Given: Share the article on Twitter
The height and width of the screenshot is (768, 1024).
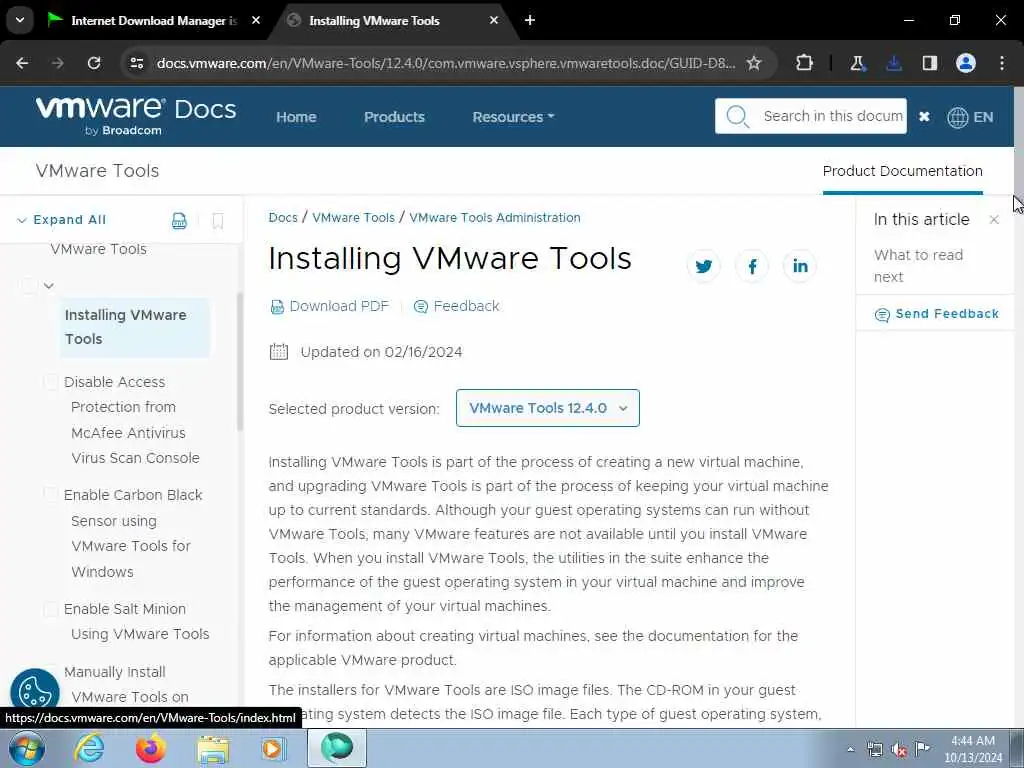Looking at the screenshot, I should pyautogui.click(x=703, y=266).
